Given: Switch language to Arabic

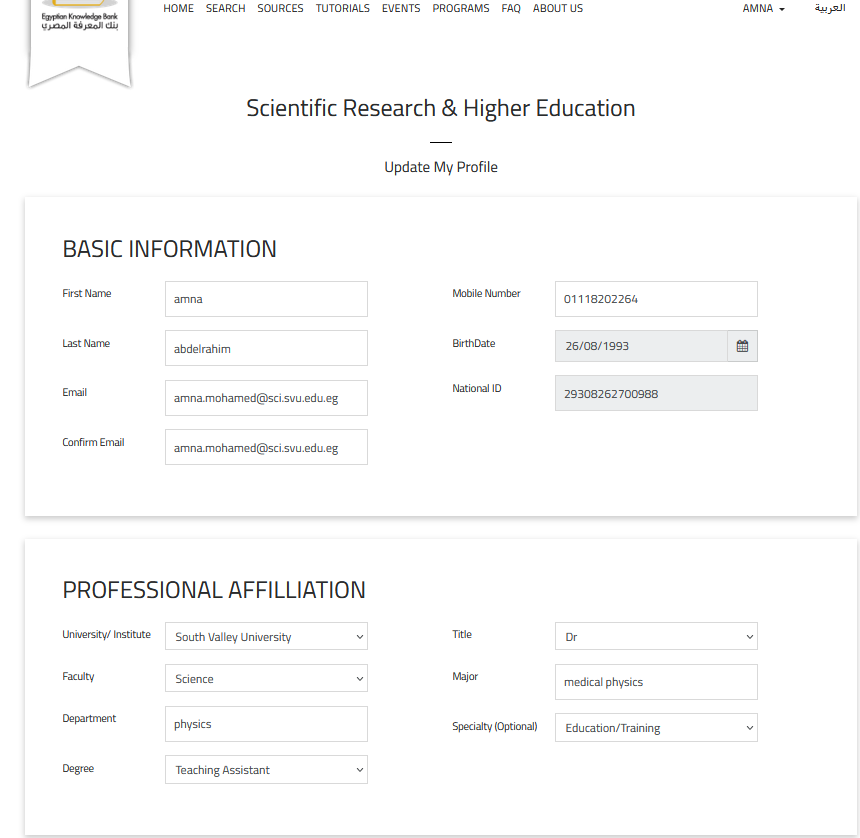Looking at the screenshot, I should 829,8.
